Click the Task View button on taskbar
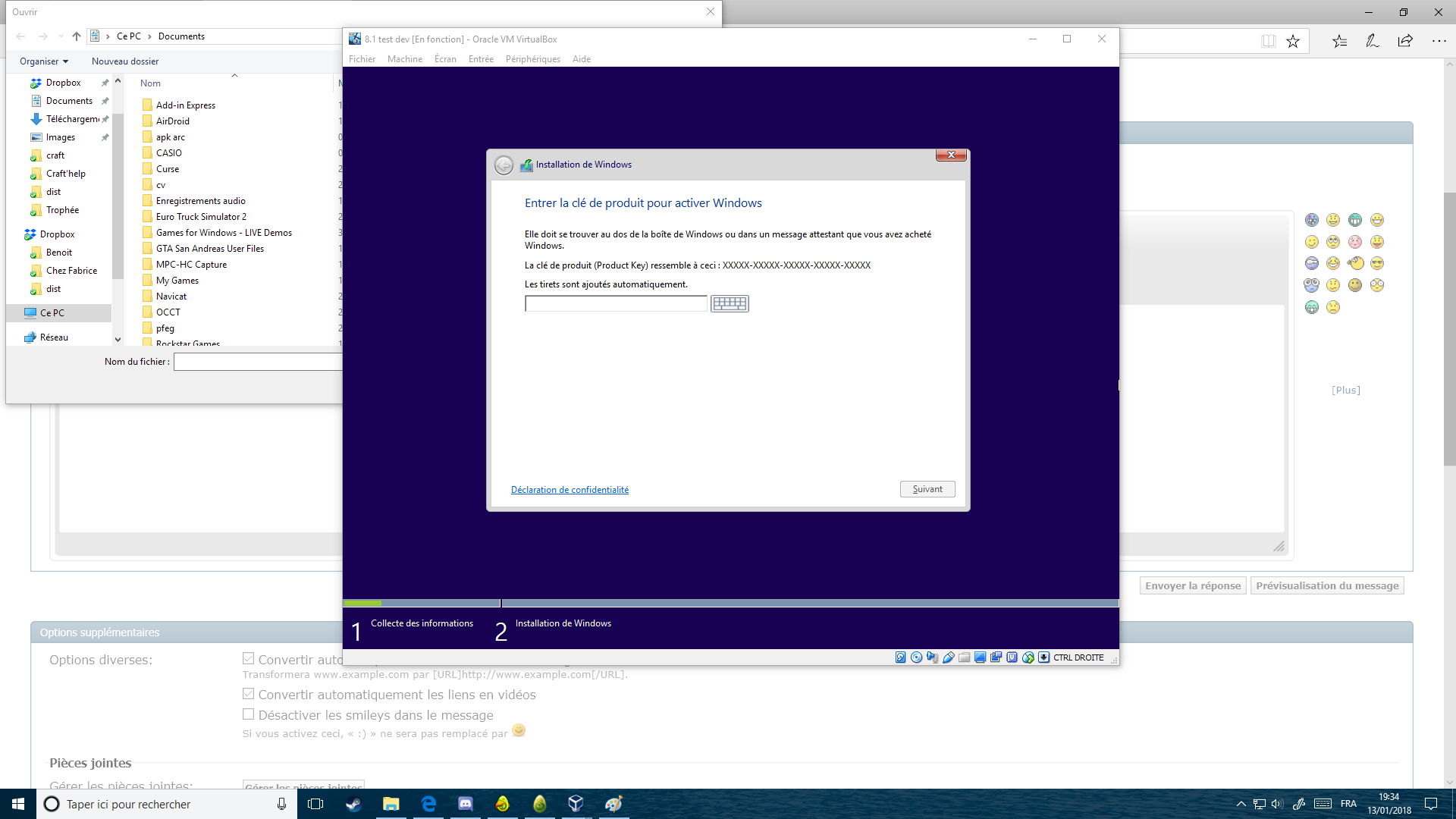1456x819 pixels. click(x=316, y=804)
